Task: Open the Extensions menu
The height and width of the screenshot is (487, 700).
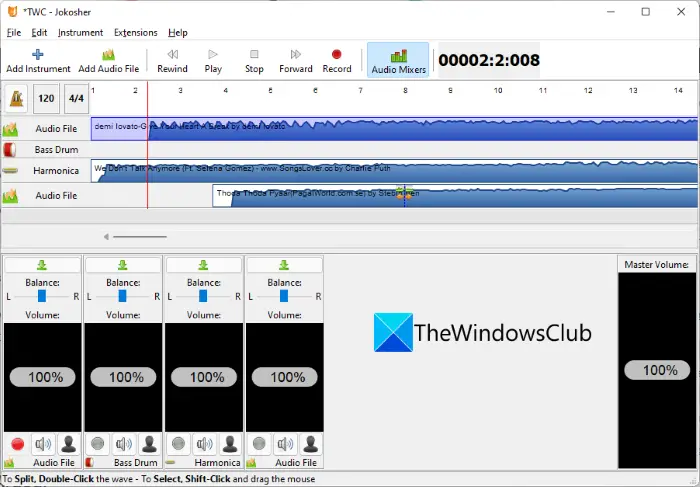Action: (x=136, y=33)
